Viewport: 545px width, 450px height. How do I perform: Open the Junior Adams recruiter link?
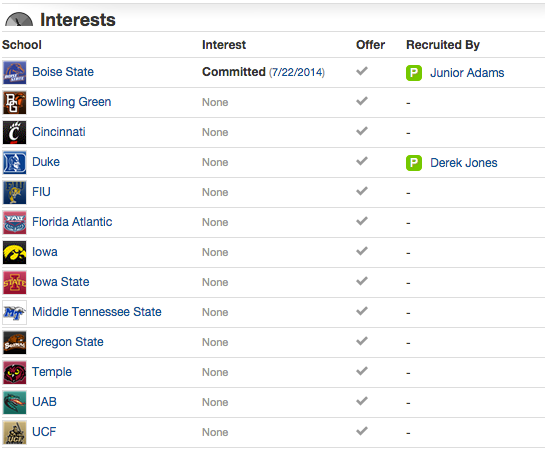pyautogui.click(x=467, y=73)
